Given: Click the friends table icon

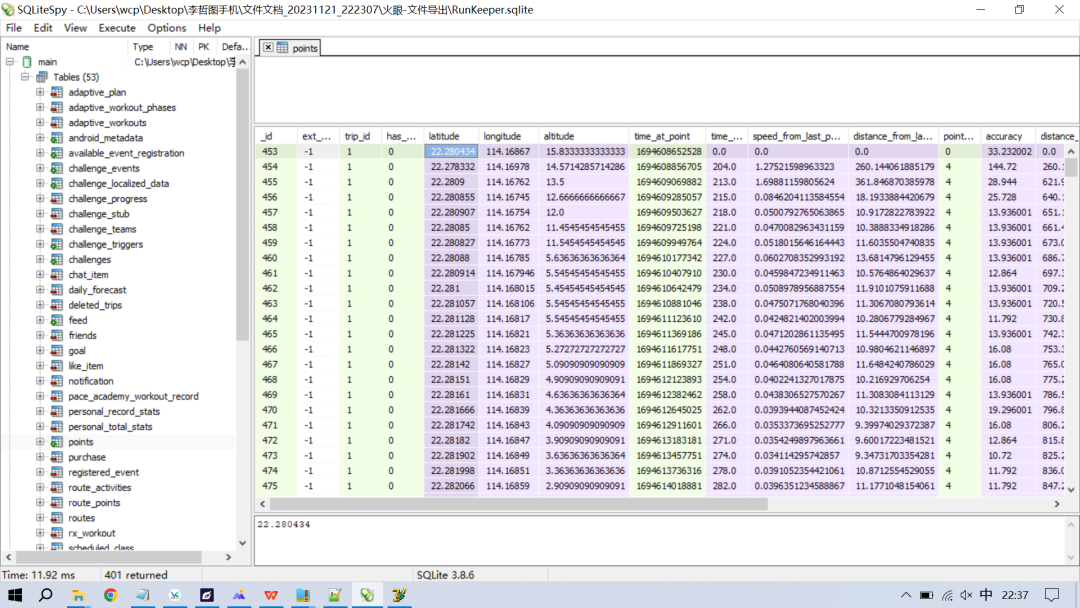Looking at the screenshot, I should (56, 335).
